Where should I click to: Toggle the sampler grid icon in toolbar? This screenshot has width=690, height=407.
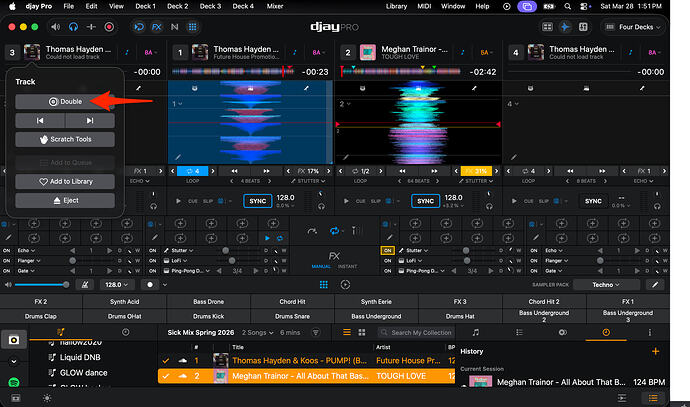(192, 27)
